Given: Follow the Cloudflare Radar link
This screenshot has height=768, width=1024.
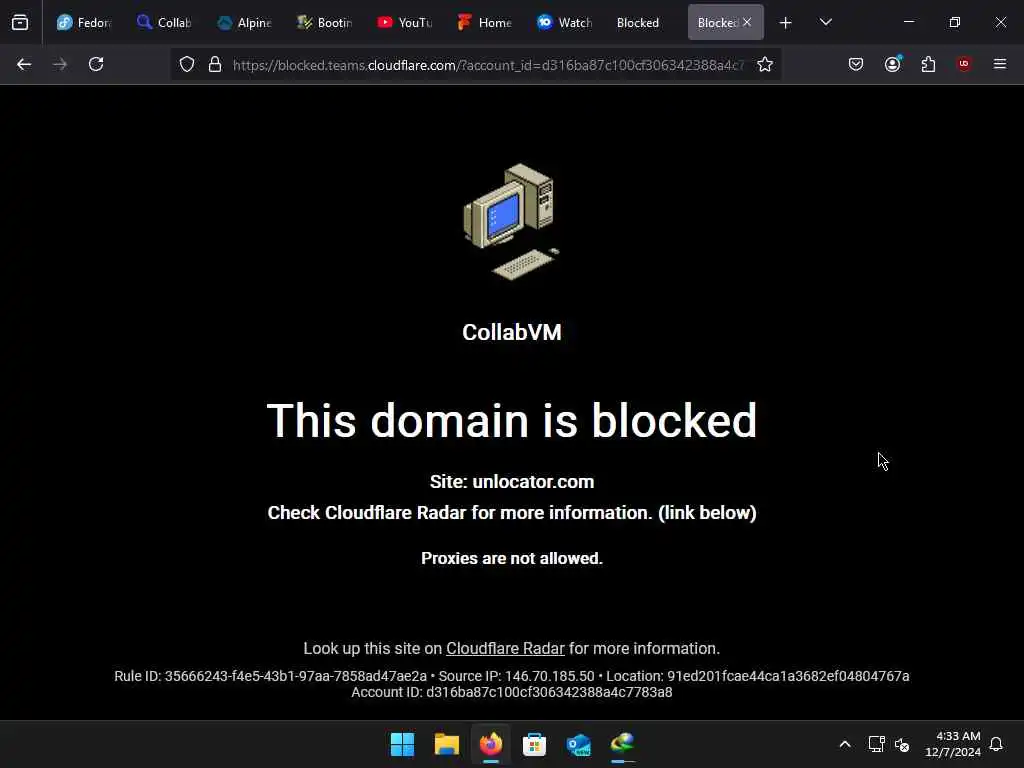Looking at the screenshot, I should (505, 648).
